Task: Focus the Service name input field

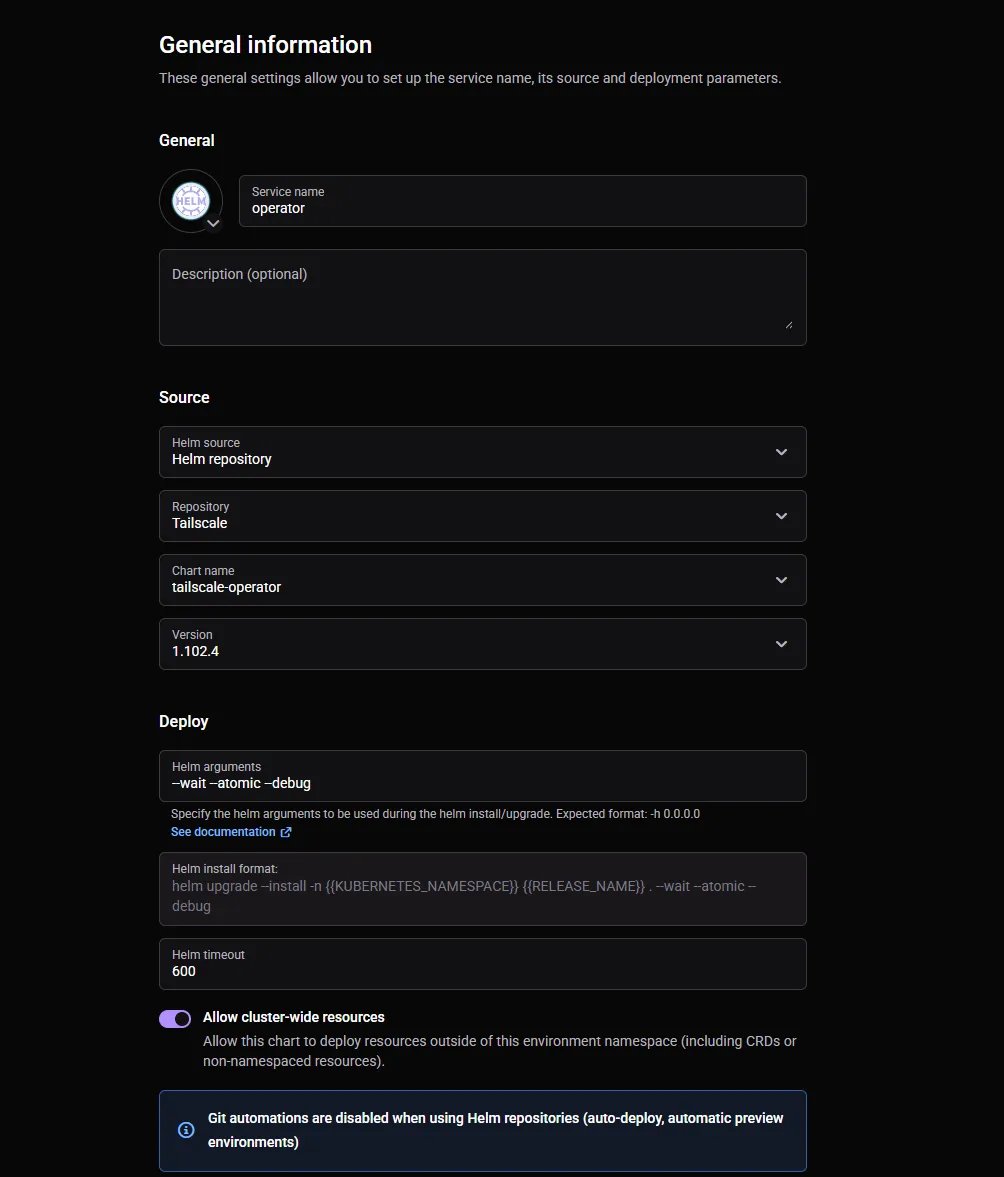Action: (522, 201)
